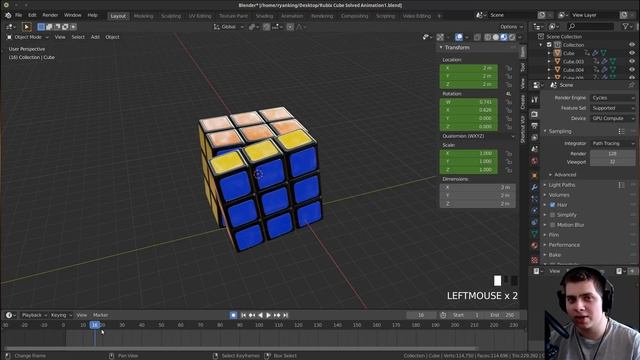640x360 pixels.
Task: Toggle auto keying record button
Action: click(x=233, y=315)
